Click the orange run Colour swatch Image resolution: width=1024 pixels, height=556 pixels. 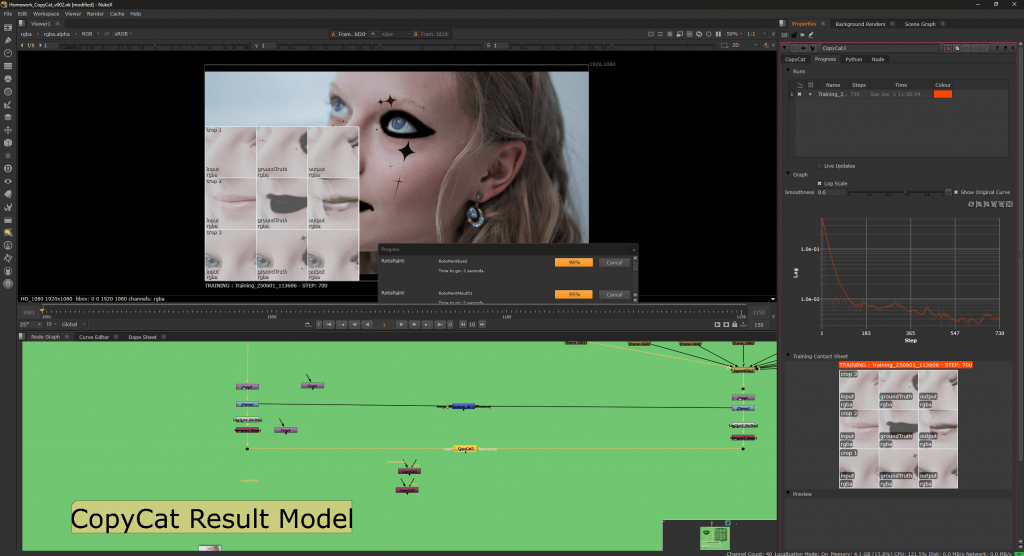pyautogui.click(x=942, y=94)
